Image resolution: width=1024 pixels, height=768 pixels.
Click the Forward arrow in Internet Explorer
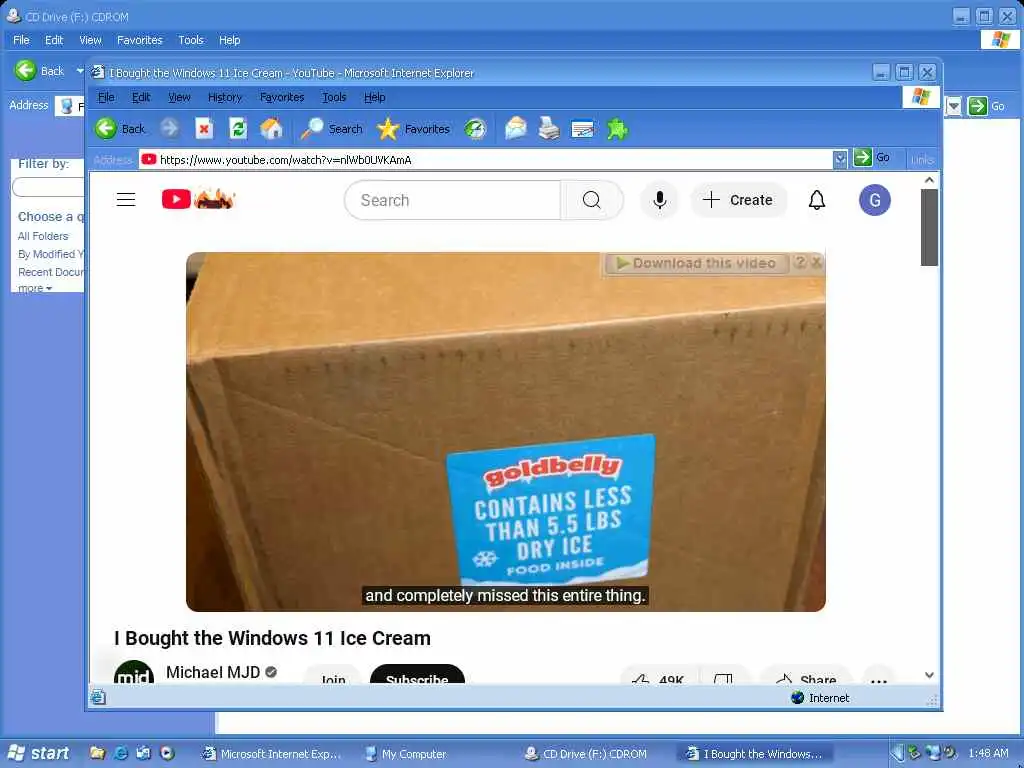[x=169, y=128]
